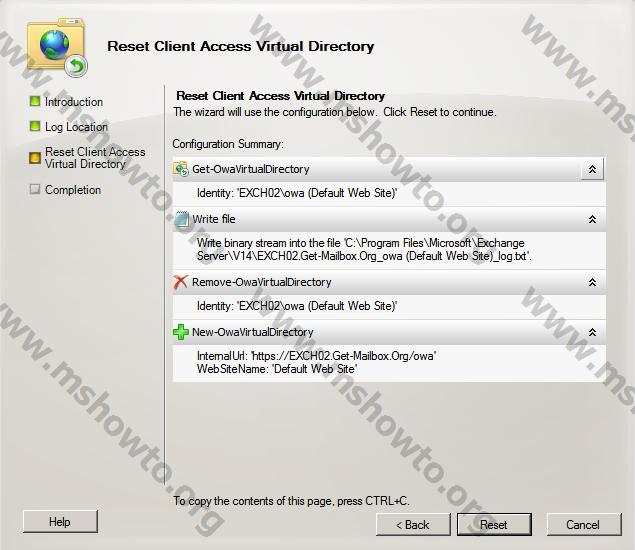Image resolution: width=635 pixels, height=550 pixels.
Task: Select the Completion step
Action: (x=73, y=190)
